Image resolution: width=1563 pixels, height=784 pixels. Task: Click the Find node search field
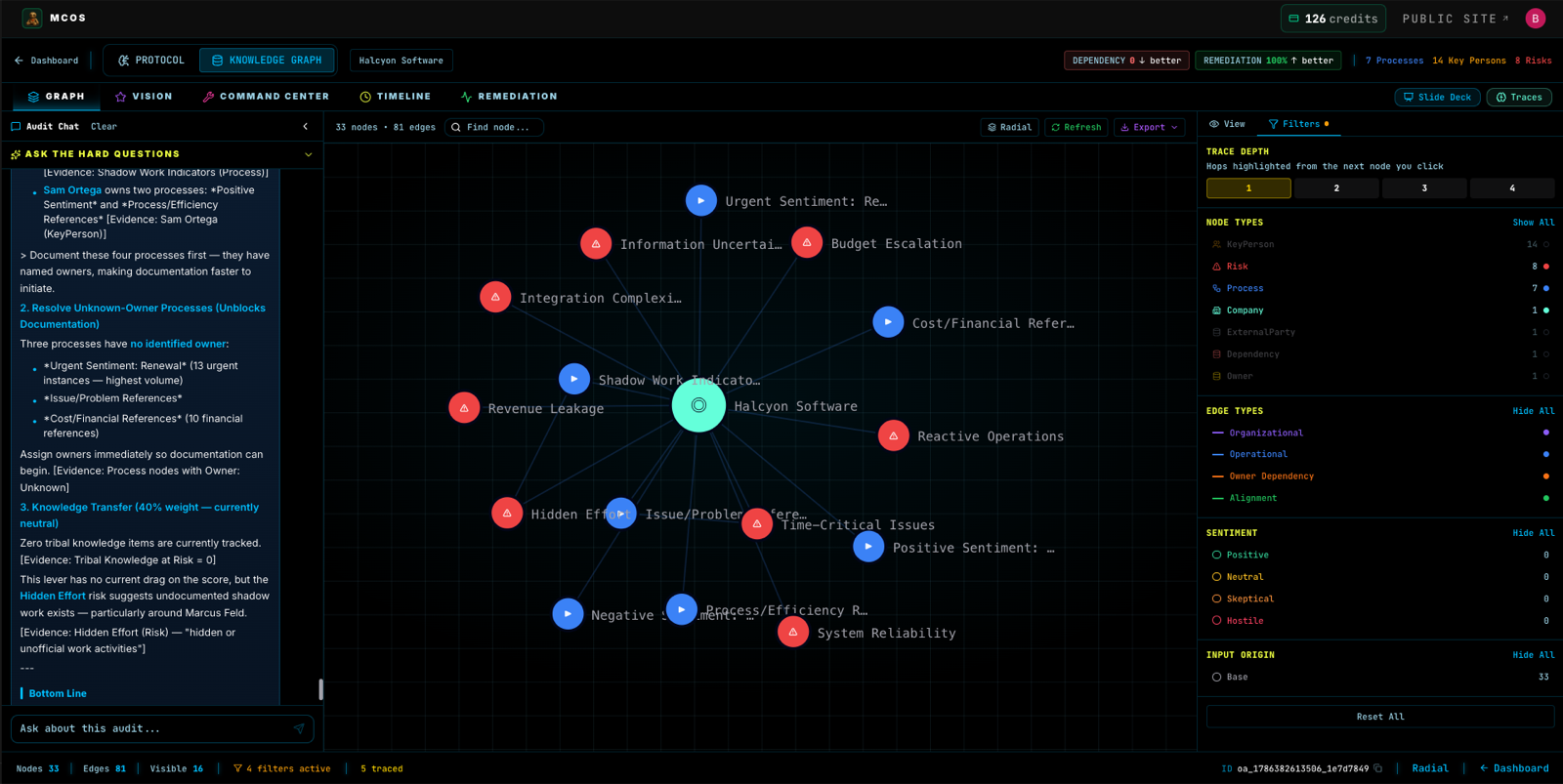point(494,127)
